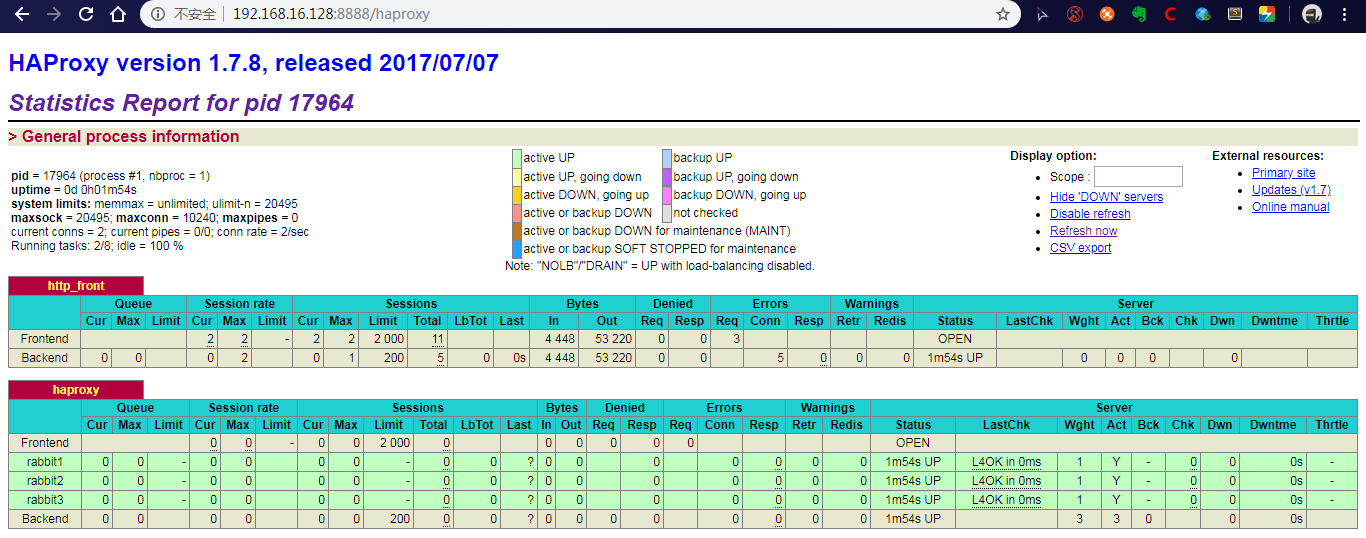Click the Refresh now link
The height and width of the screenshot is (538, 1366).
coord(1083,231)
